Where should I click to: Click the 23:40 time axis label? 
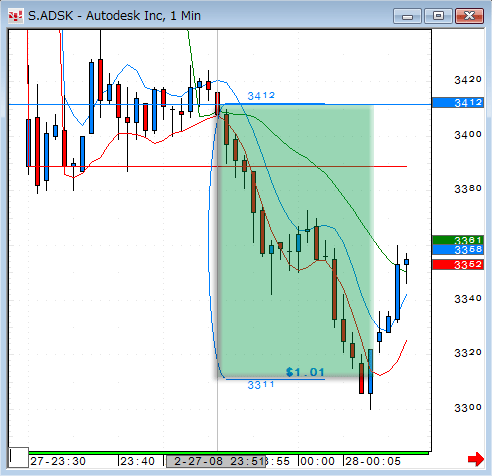coord(137,461)
